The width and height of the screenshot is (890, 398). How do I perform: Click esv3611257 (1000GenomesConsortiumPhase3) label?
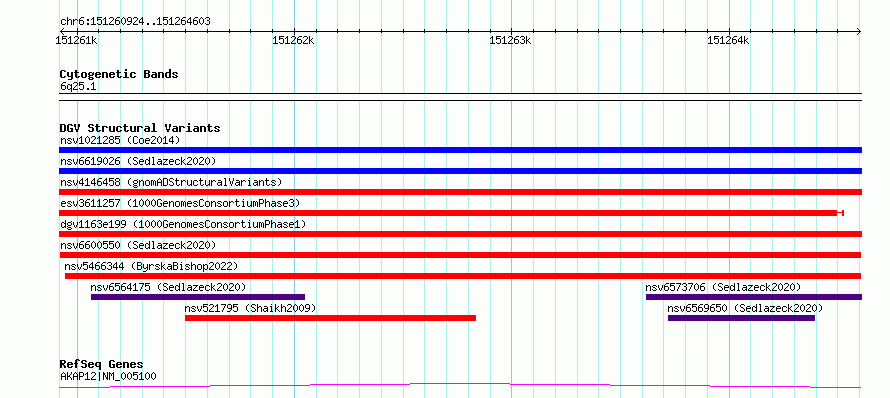180,203
